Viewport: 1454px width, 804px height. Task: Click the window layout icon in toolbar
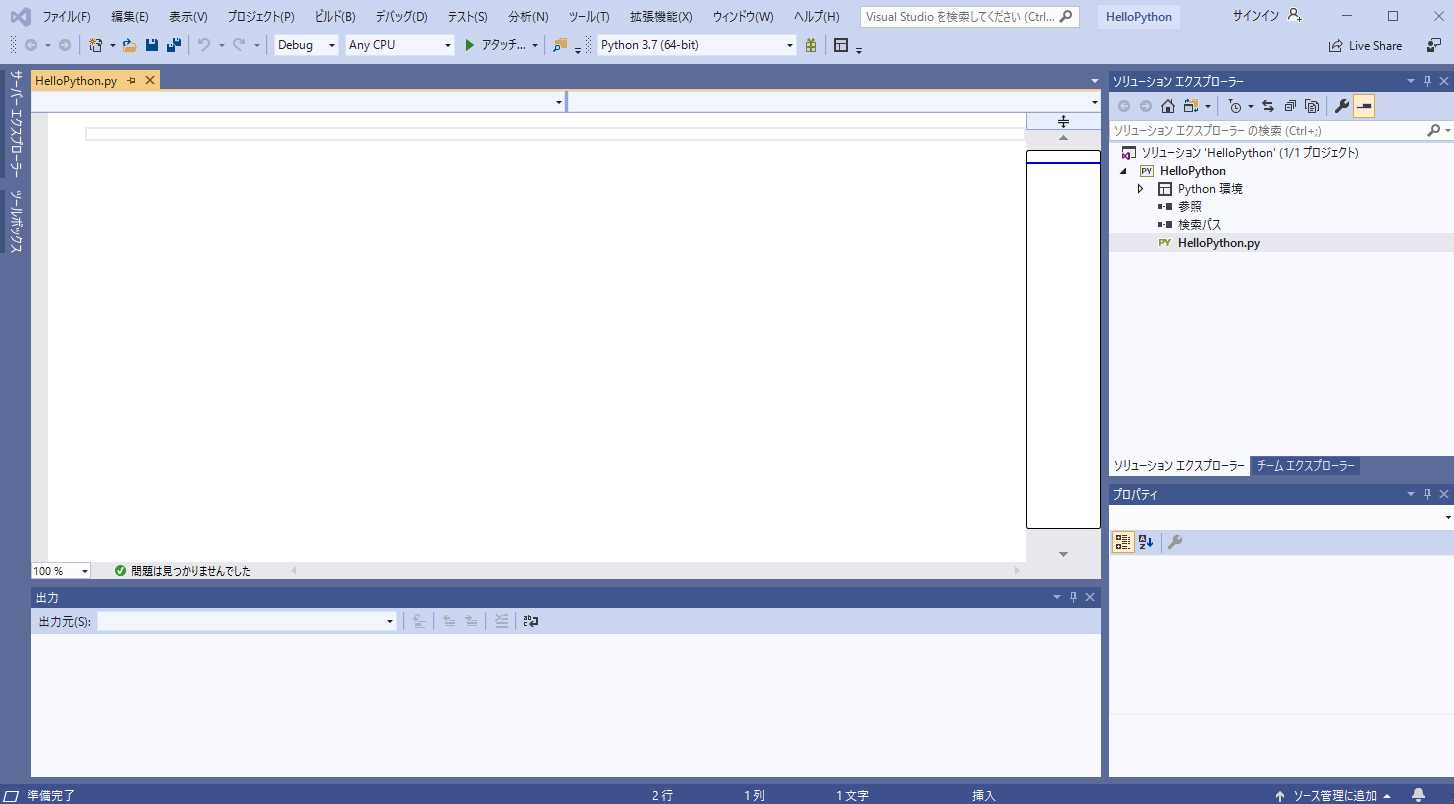click(x=841, y=45)
